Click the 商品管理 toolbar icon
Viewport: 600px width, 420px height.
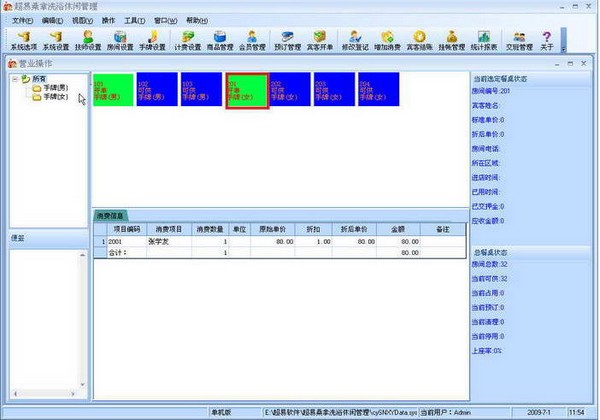pos(219,40)
